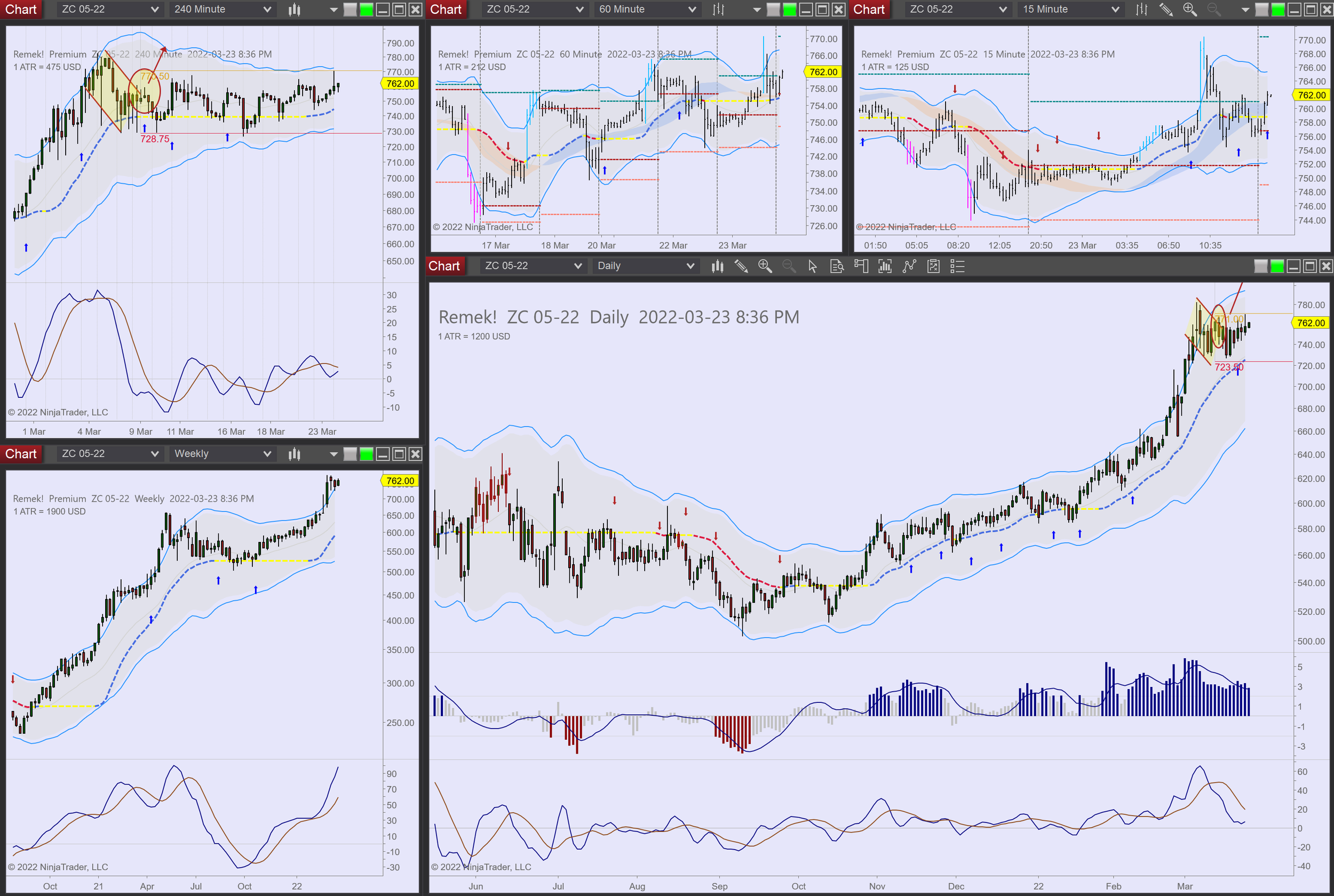Image resolution: width=1334 pixels, height=896 pixels.
Task: Open Properties list icon in Daily chart toolbar
Action: click(x=957, y=266)
